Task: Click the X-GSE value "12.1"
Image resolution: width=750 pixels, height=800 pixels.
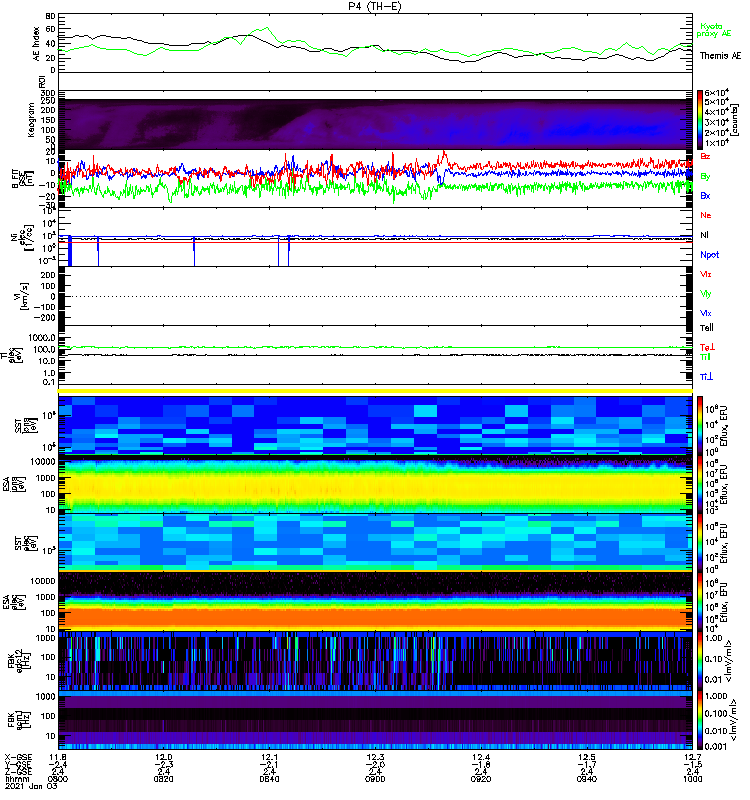Action: [269, 757]
